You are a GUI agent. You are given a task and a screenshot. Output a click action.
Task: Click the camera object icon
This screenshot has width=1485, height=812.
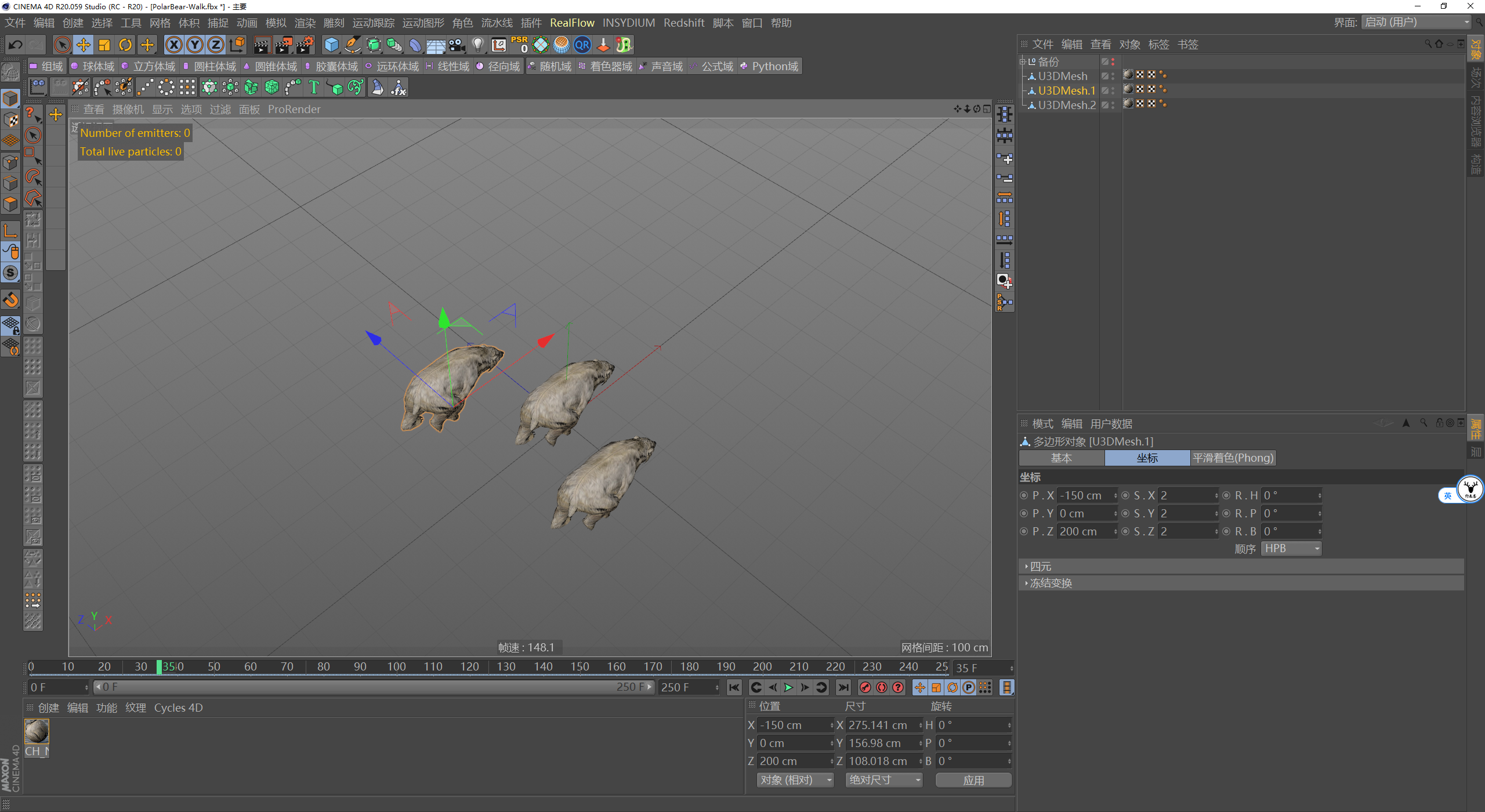pyautogui.click(x=457, y=45)
